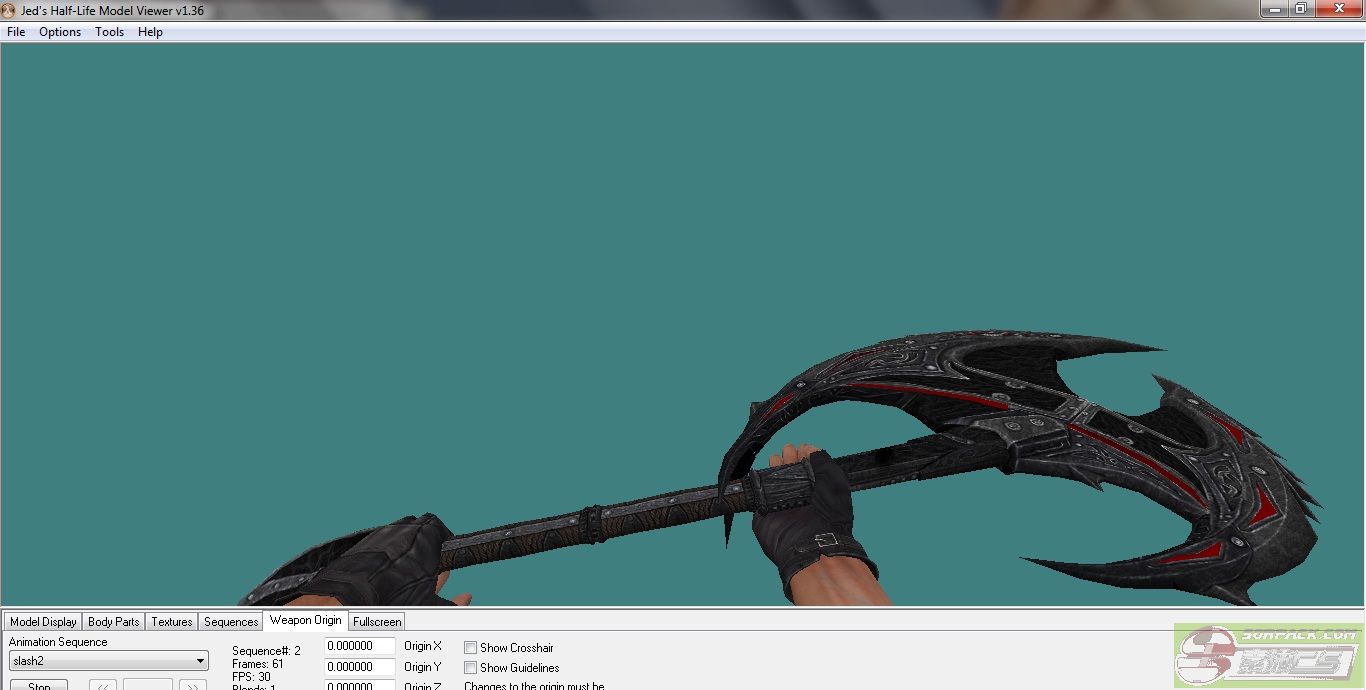Open the Options menu

(x=60, y=32)
